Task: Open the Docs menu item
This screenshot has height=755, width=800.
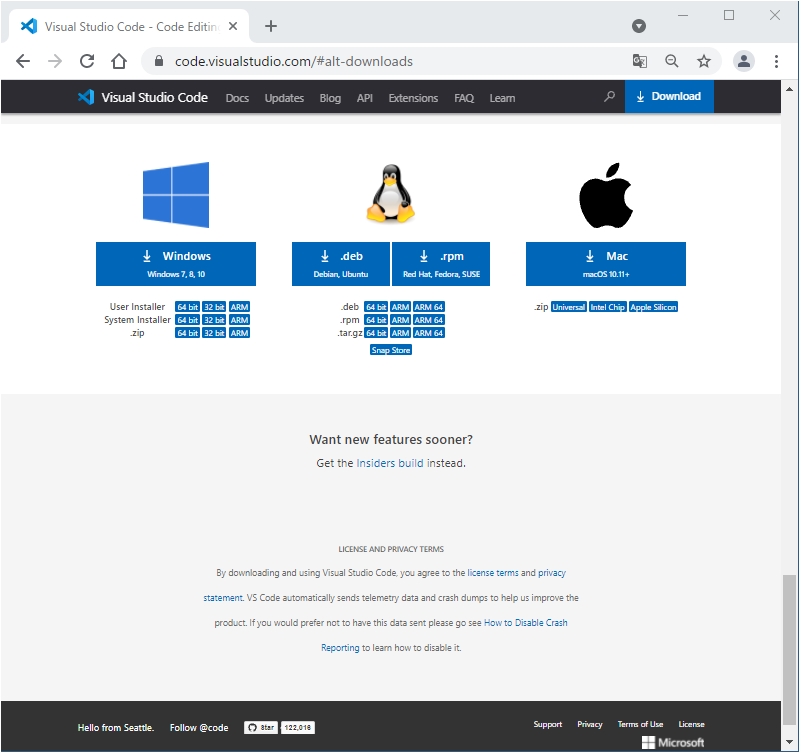Action: [237, 98]
